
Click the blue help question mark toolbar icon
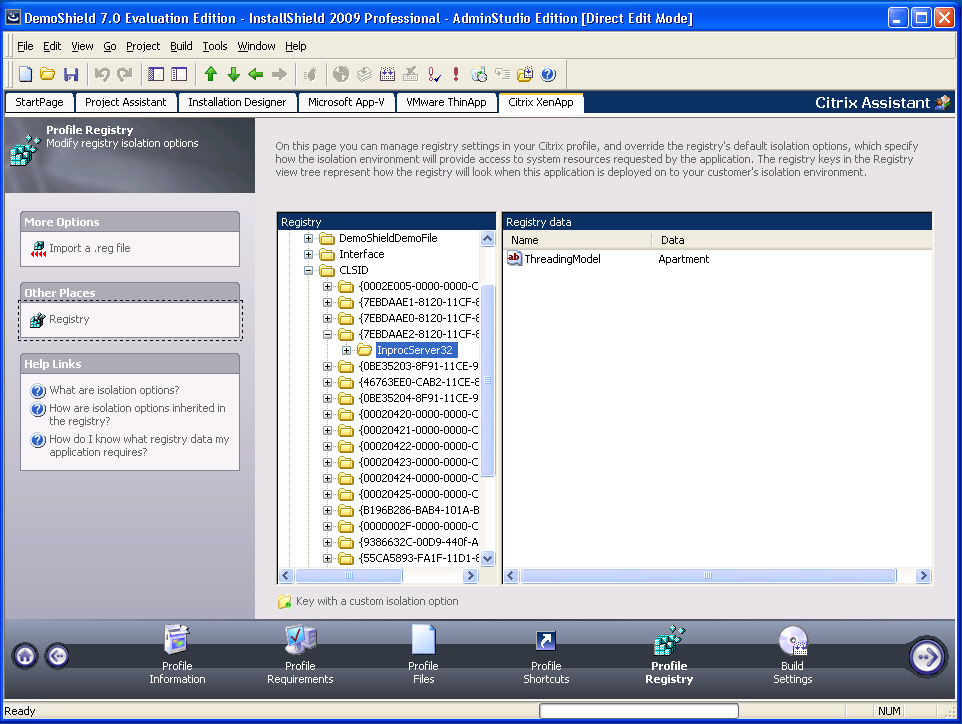548,74
